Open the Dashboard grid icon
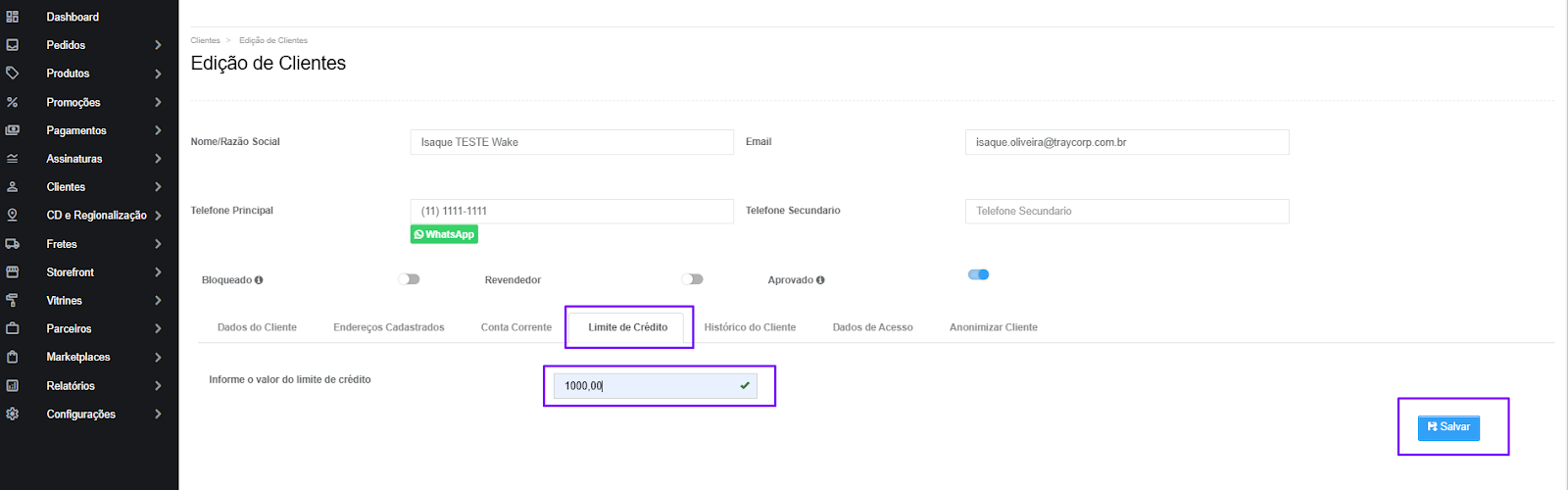The image size is (1568, 490). tap(12, 17)
